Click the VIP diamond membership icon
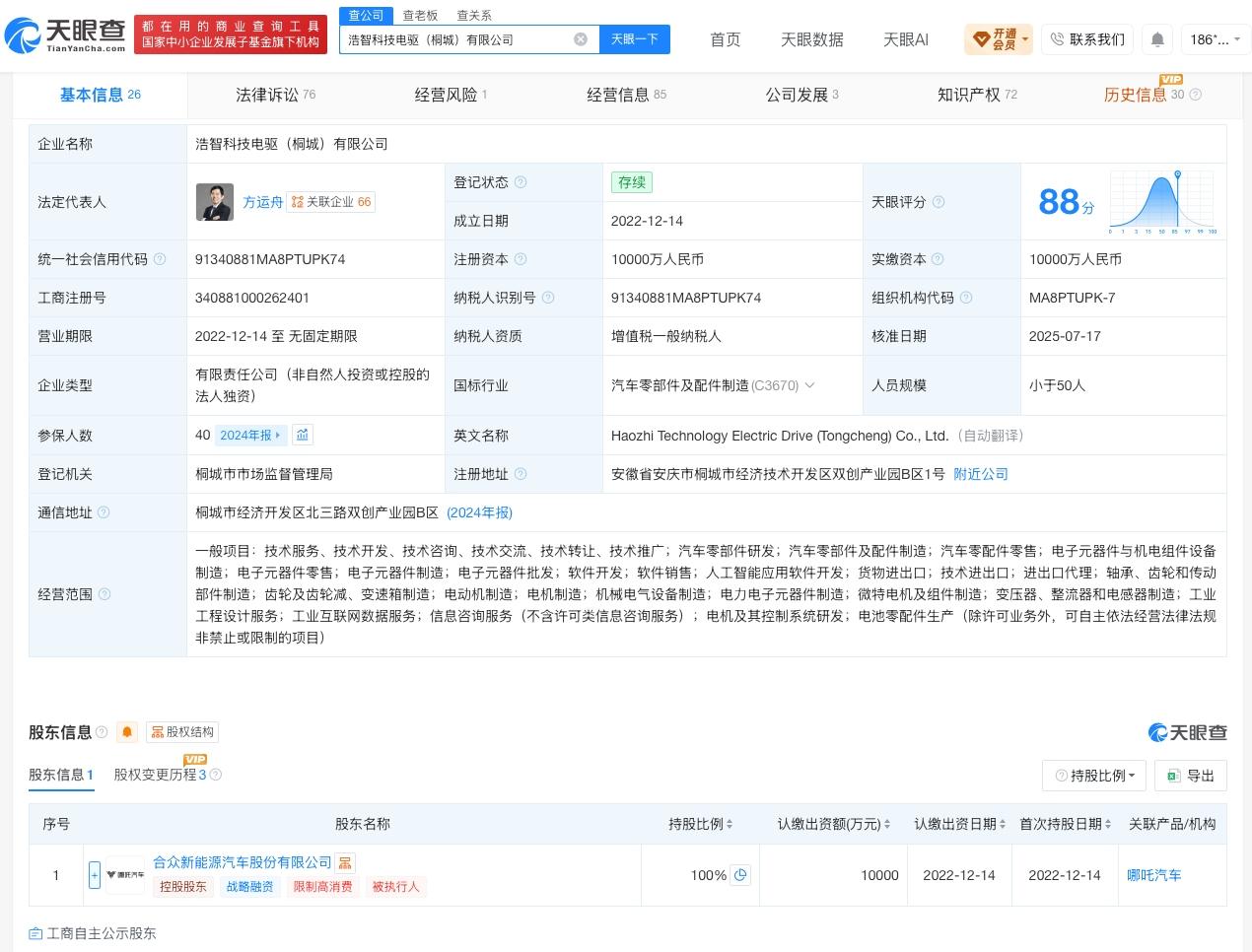 981,39
